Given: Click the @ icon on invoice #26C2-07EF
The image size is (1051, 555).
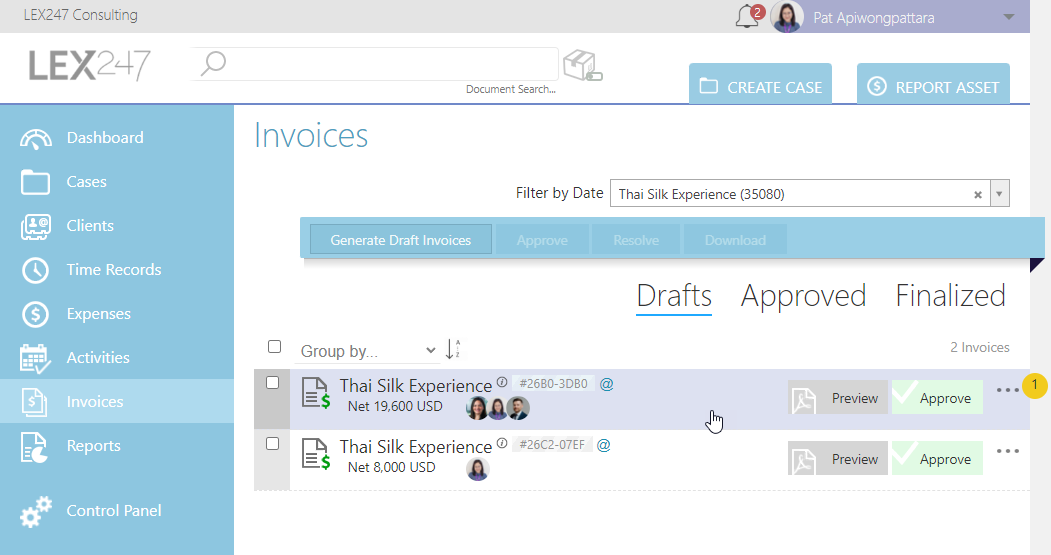Looking at the screenshot, I should click(x=604, y=445).
